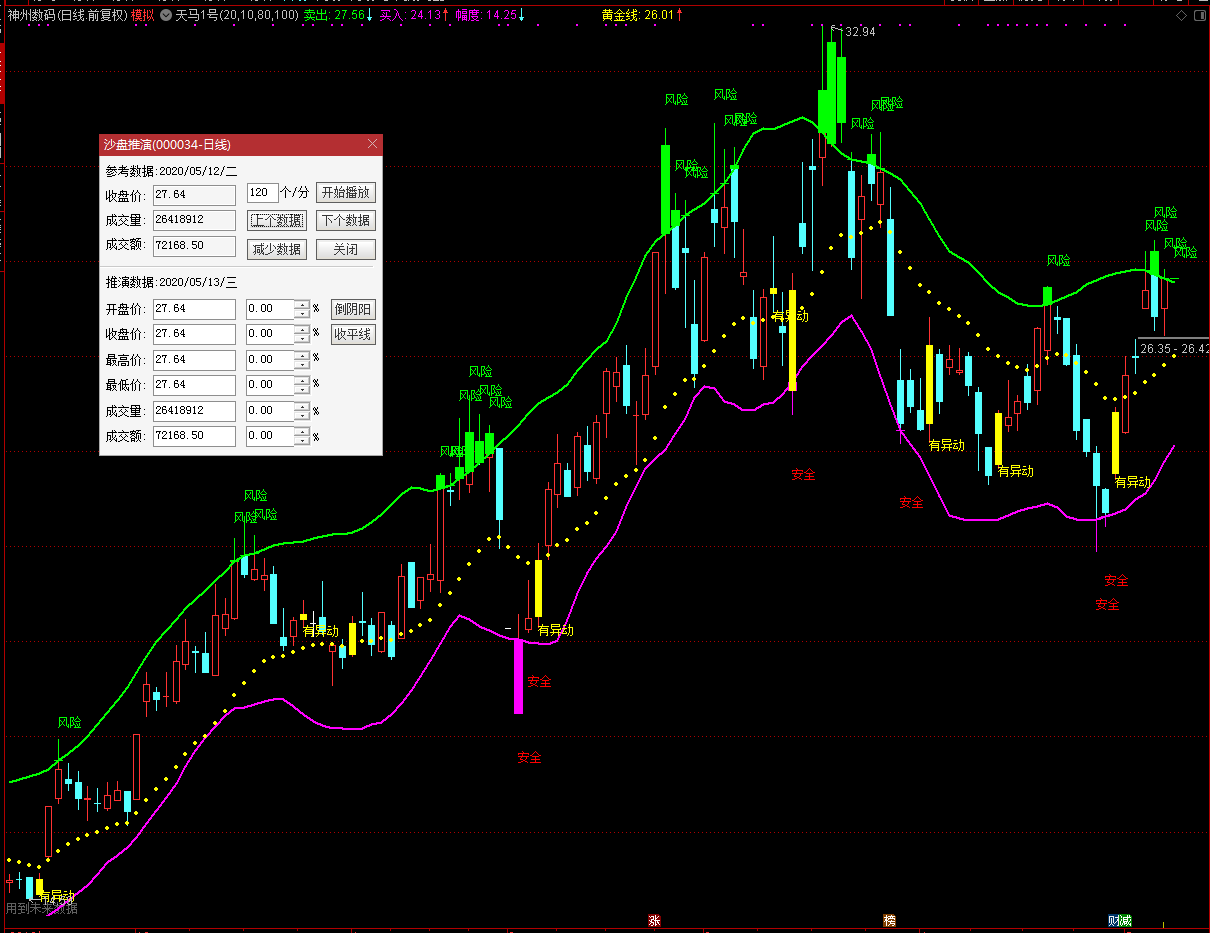The height and width of the screenshot is (933, 1210).
Task: Click the 倒阴阳 button
Action: (353, 309)
